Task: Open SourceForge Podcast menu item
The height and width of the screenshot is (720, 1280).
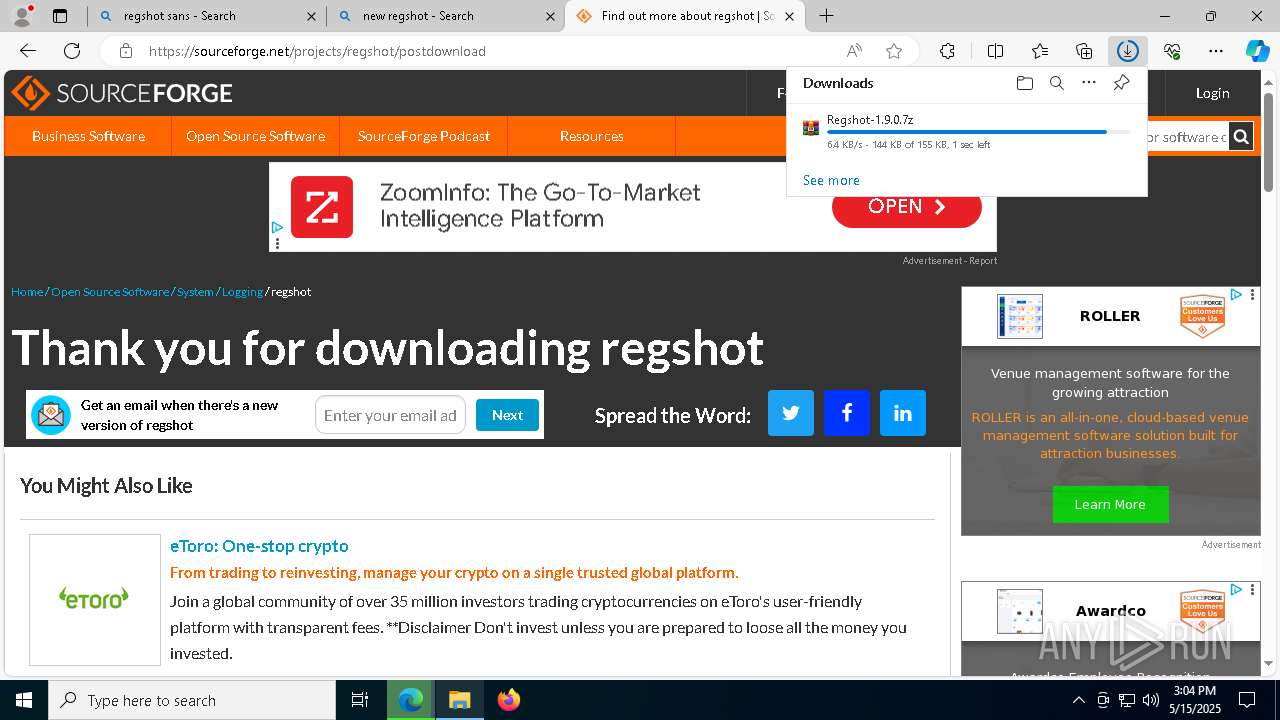Action: (x=424, y=136)
